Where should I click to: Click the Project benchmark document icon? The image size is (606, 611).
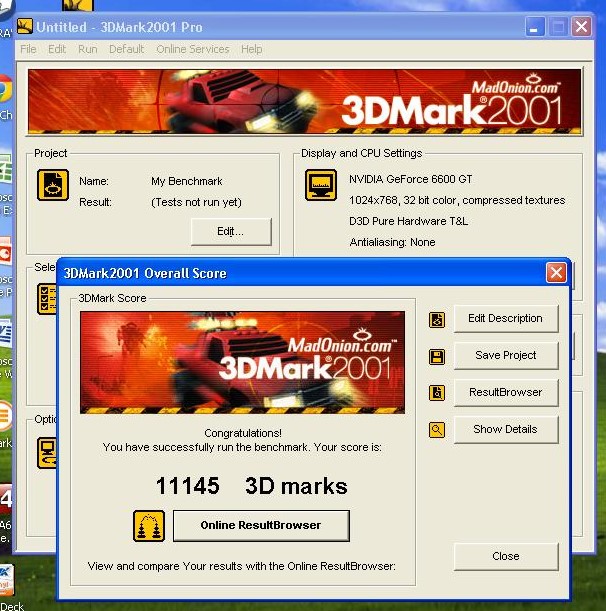point(53,185)
